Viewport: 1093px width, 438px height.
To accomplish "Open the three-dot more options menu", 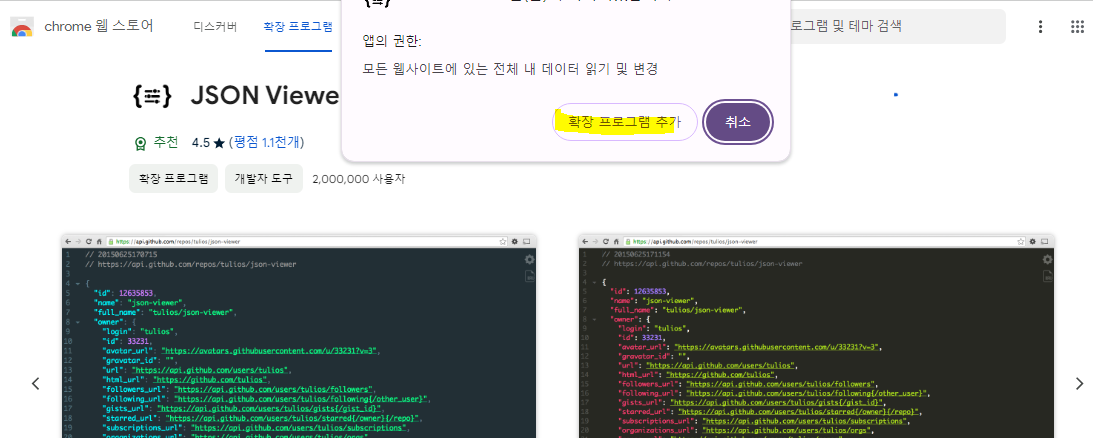I will [1040, 27].
